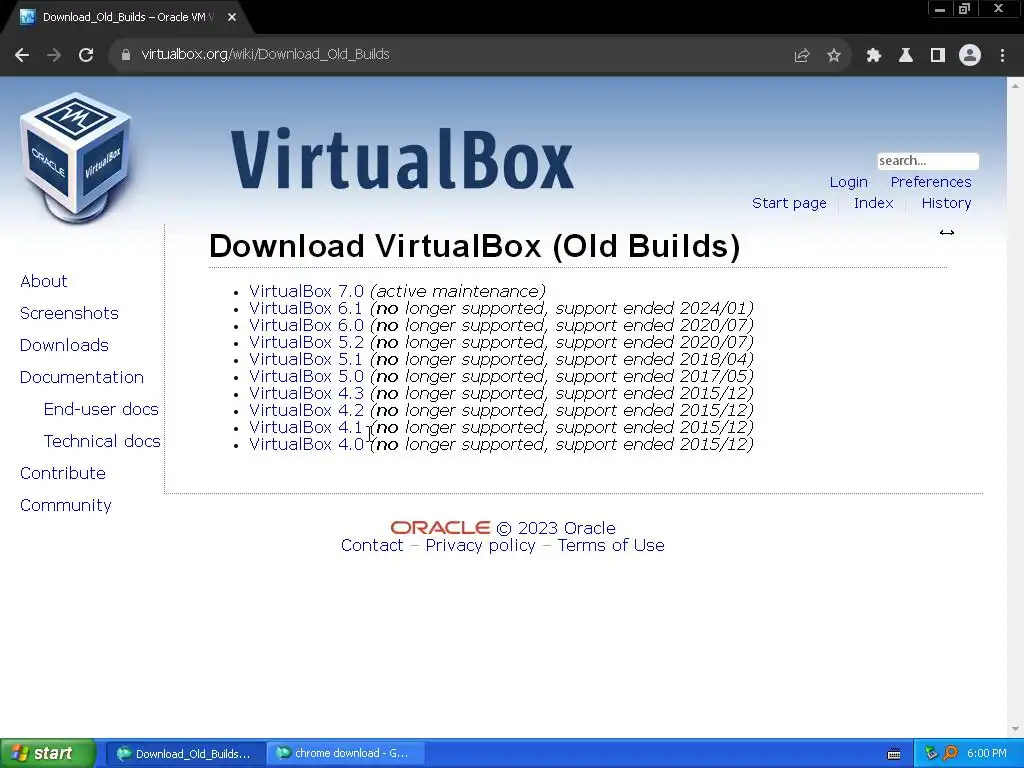The width and height of the screenshot is (1024, 768).
Task: Open Contribute in the sidebar
Action: [63, 473]
